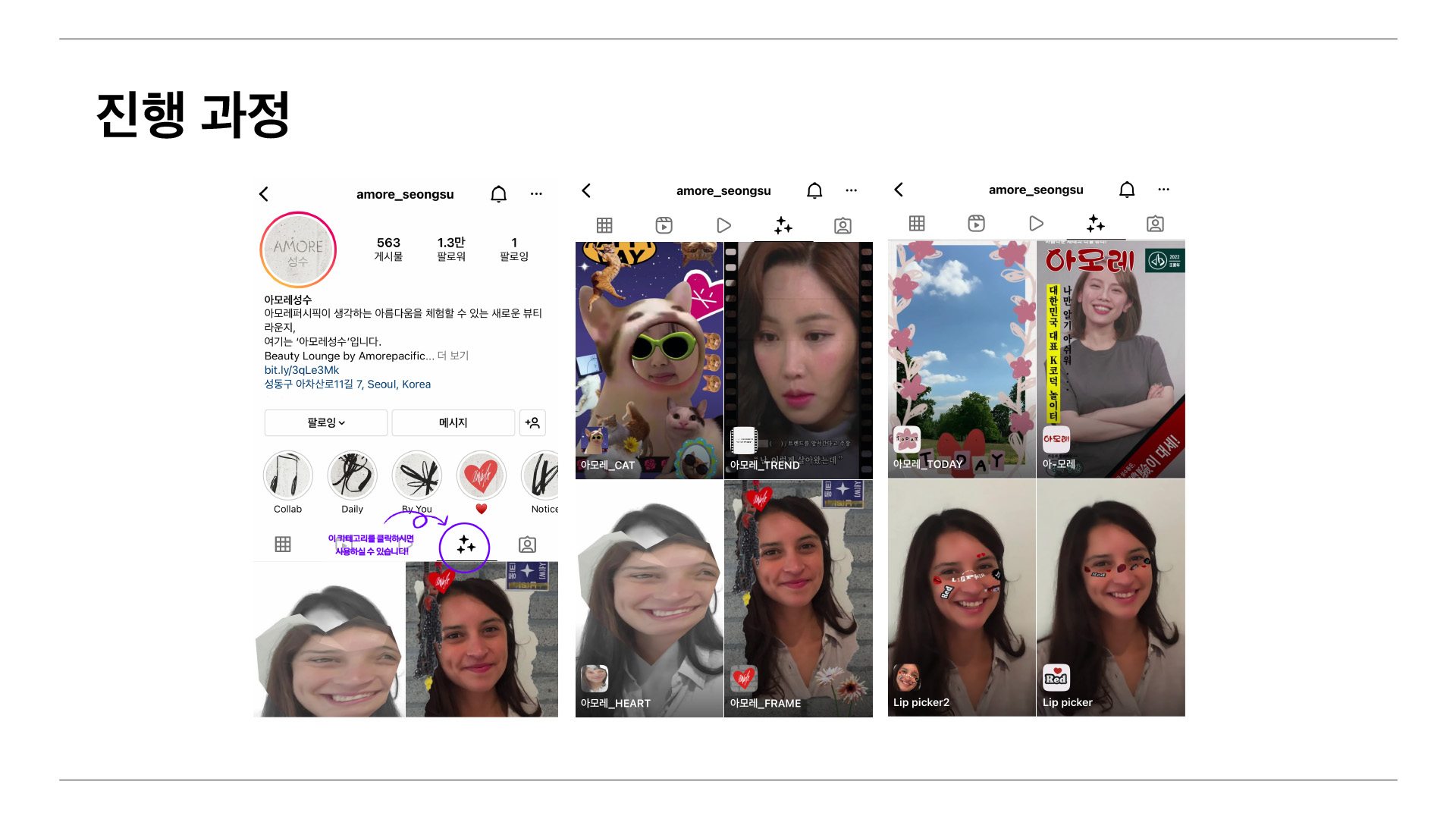The height and width of the screenshot is (819, 1456).
Task: Open the 팔로잉 dropdown button
Action: pos(326,422)
